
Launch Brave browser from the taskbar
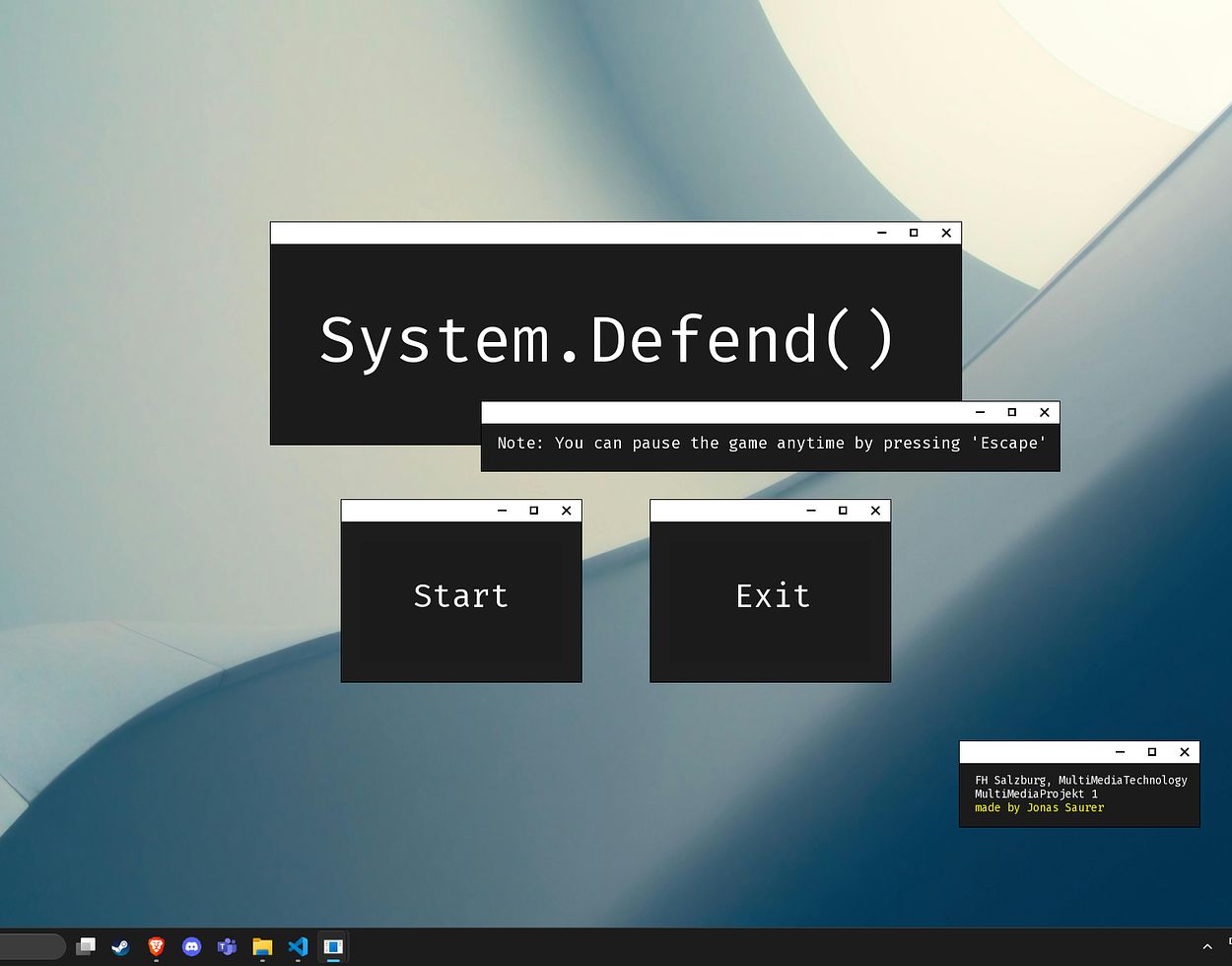click(156, 947)
